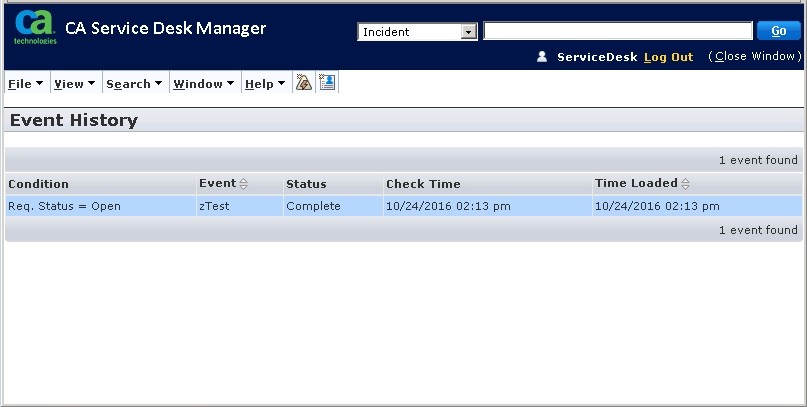Image resolution: width=807 pixels, height=407 pixels.
Task: Click the Status column header
Action: coord(306,184)
